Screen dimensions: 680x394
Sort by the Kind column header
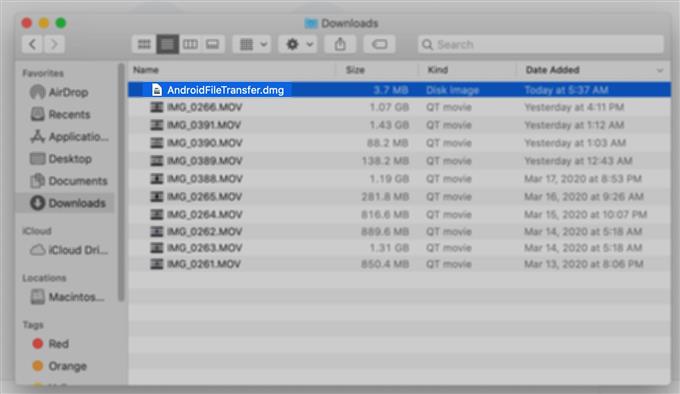[x=438, y=70]
